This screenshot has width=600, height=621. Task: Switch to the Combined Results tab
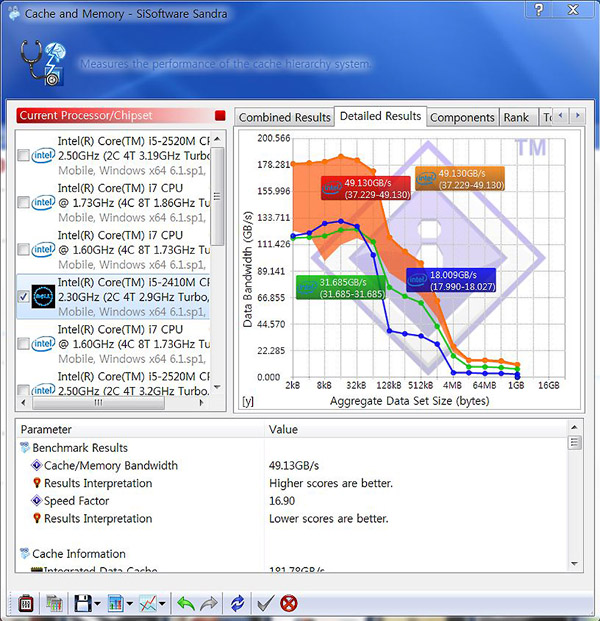coord(284,118)
